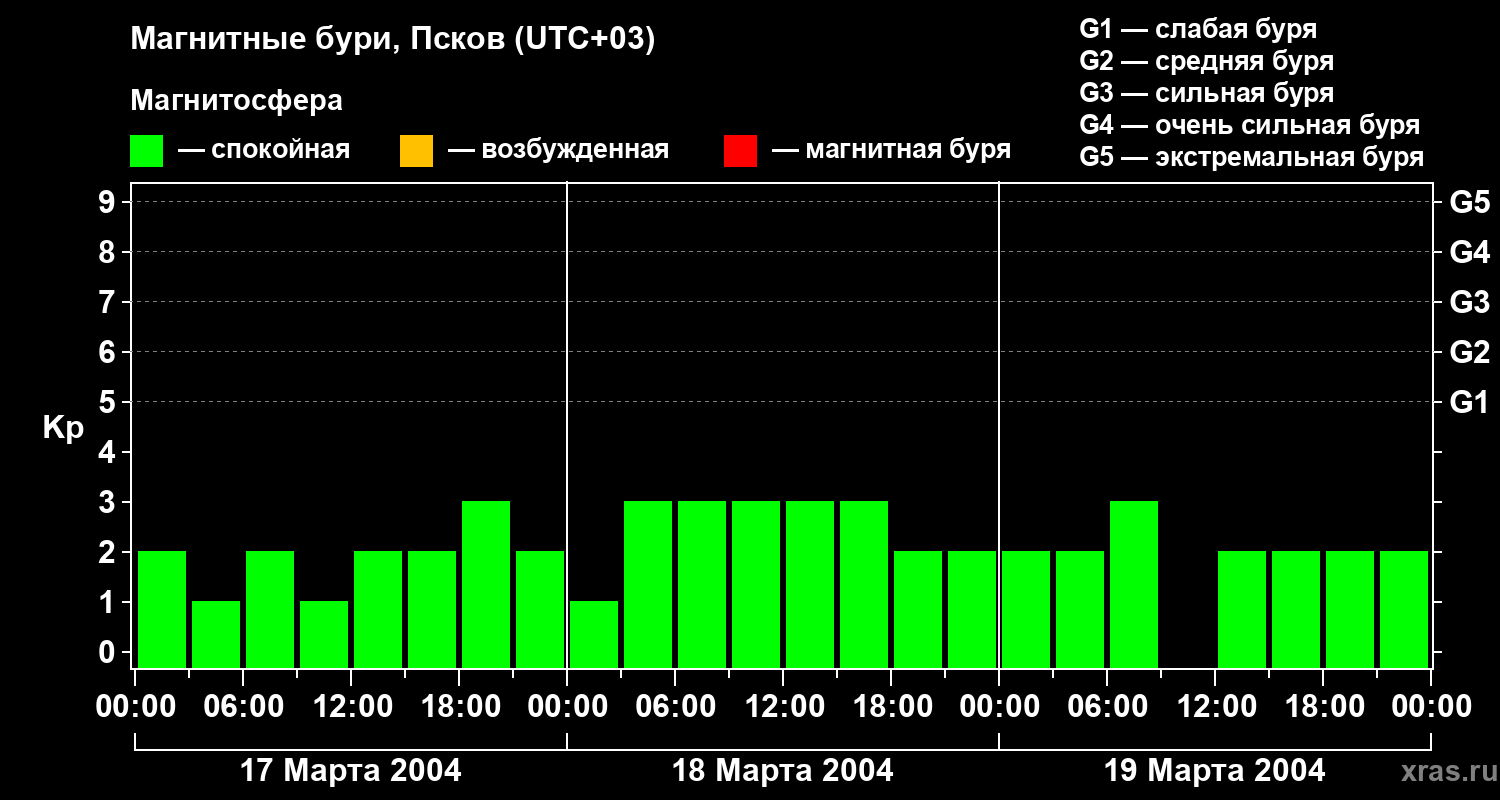The width and height of the screenshot is (1500, 800).
Task: Click the G1 label on right axis
Action: click(1469, 403)
